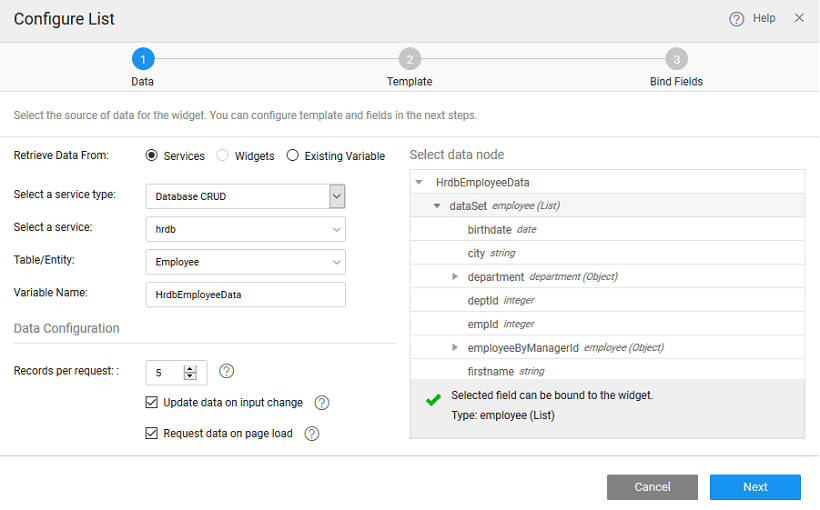Choose the Widgets radio option
This screenshot has width=820, height=510.
(223, 156)
